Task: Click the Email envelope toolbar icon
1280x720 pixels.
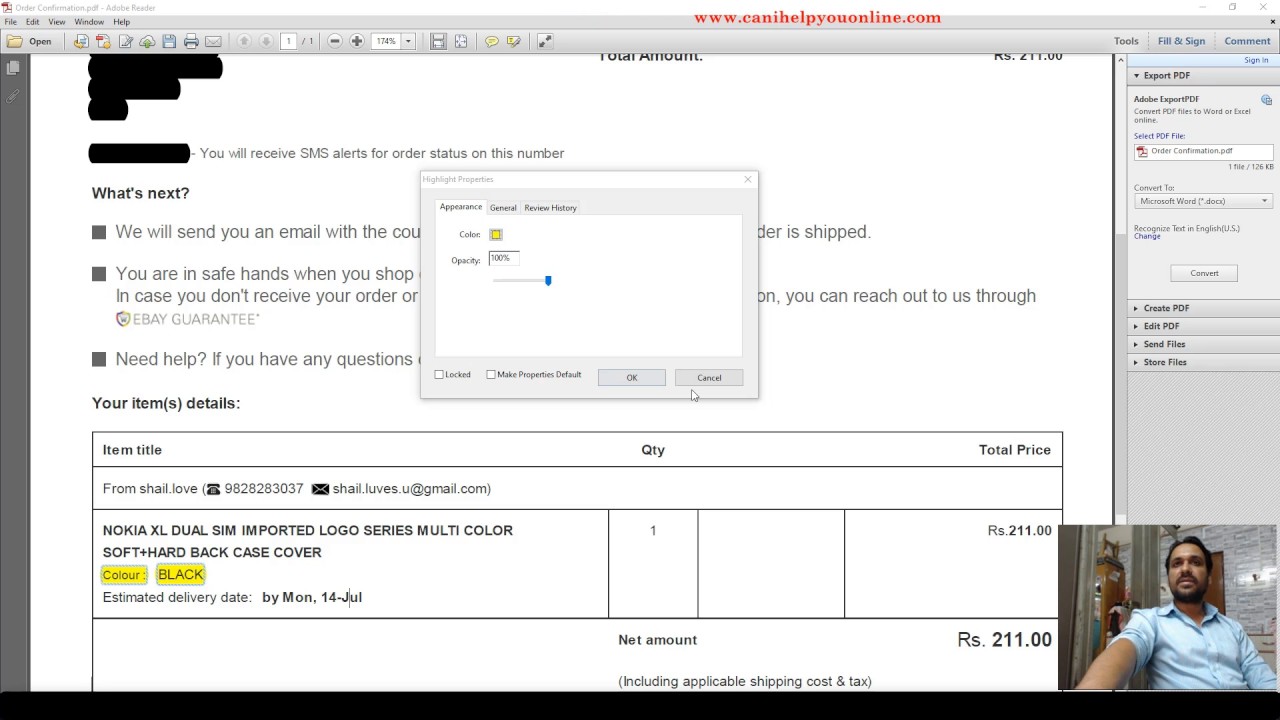Action: point(213,41)
